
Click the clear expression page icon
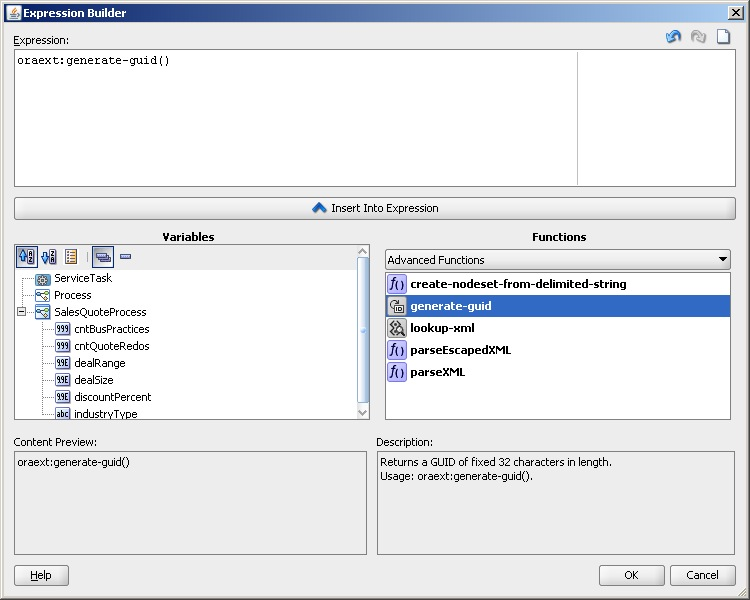723,36
